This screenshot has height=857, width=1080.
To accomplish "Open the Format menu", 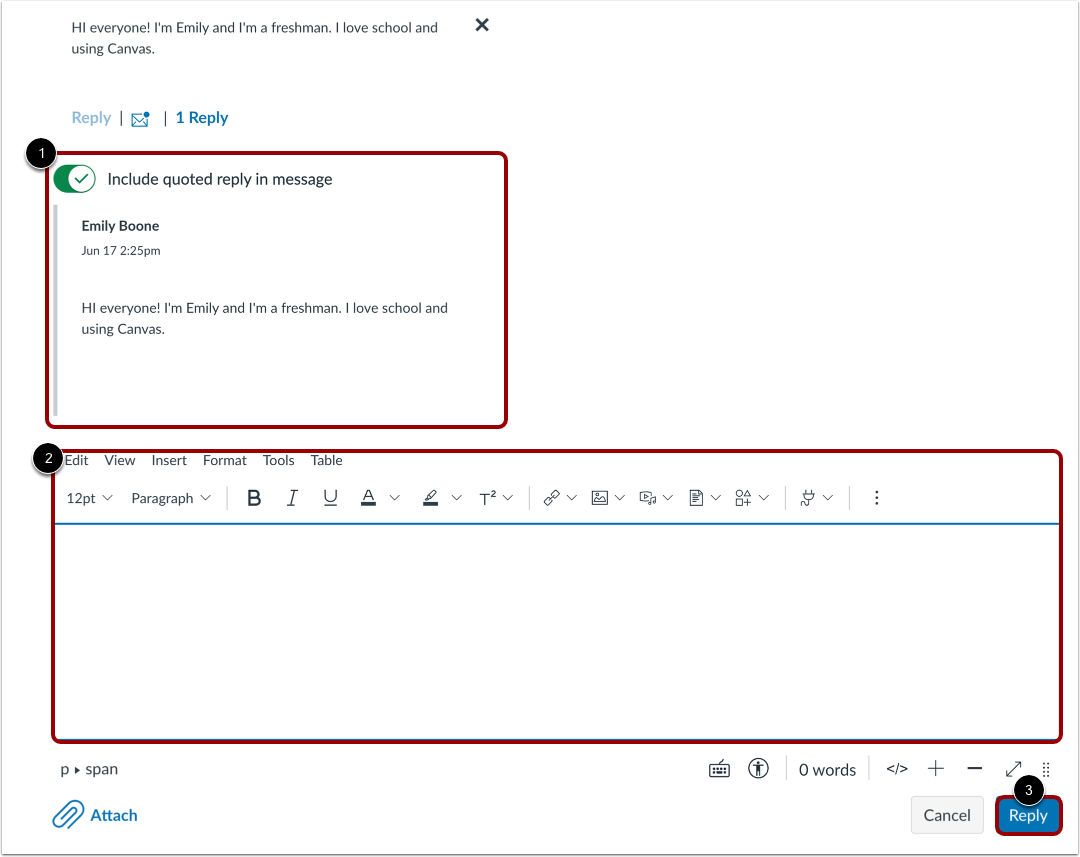I will pyautogui.click(x=224, y=460).
